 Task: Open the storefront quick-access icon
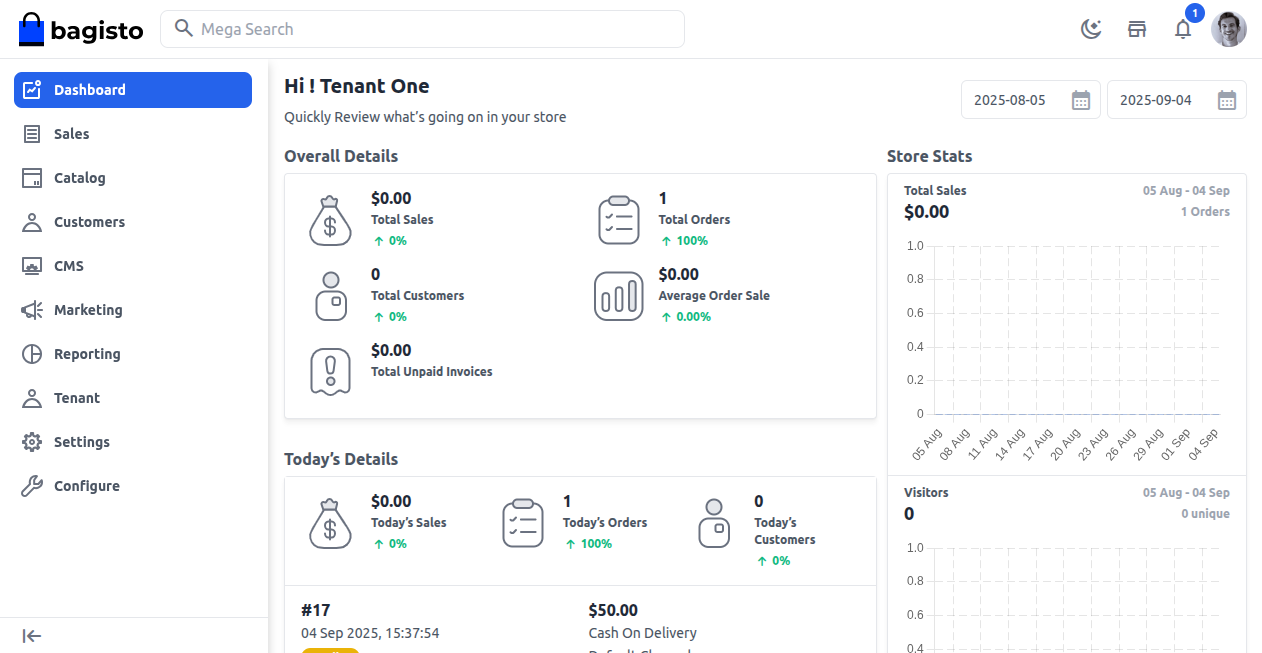point(1137,29)
